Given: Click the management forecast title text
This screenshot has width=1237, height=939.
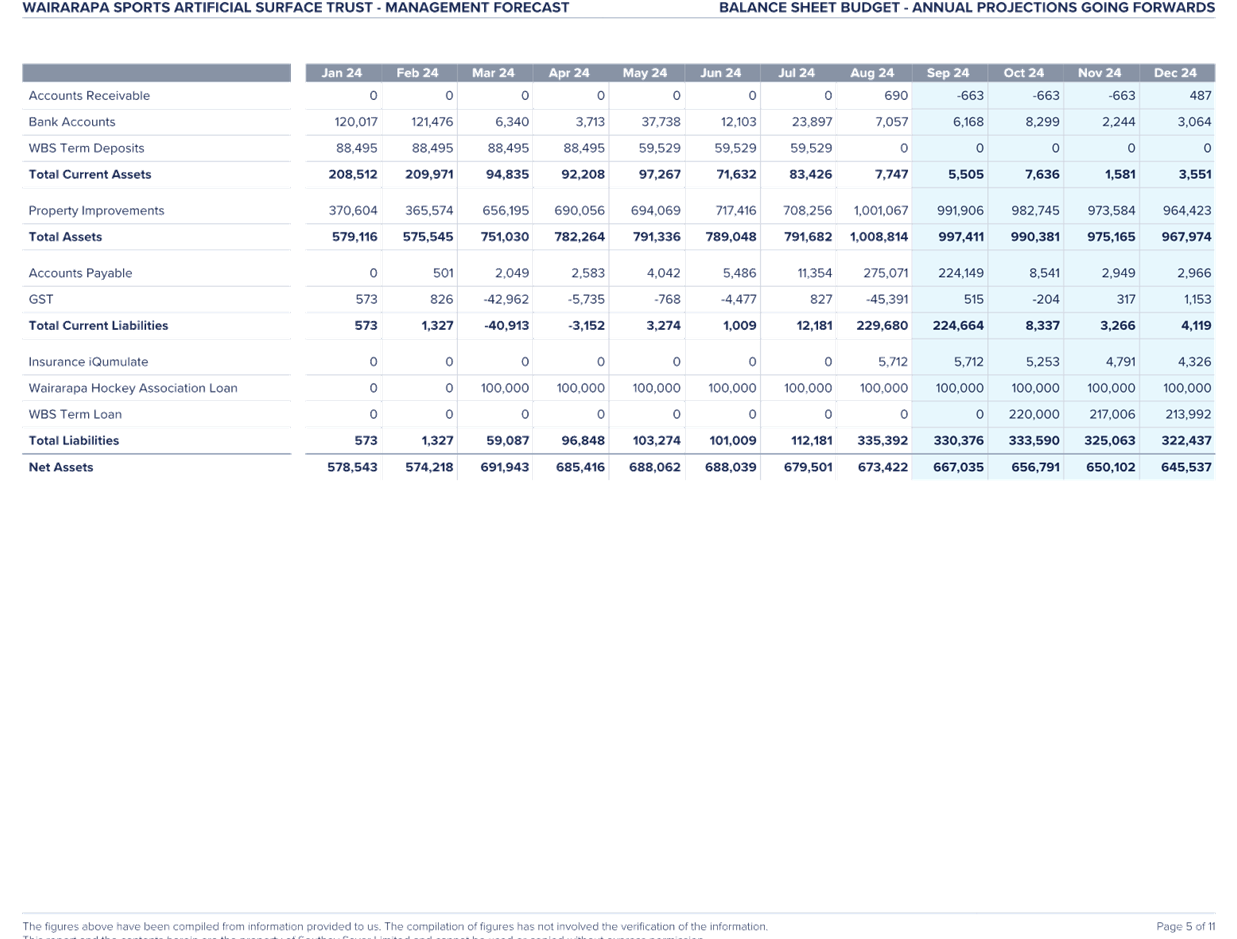Looking at the screenshot, I should [x=295, y=8].
